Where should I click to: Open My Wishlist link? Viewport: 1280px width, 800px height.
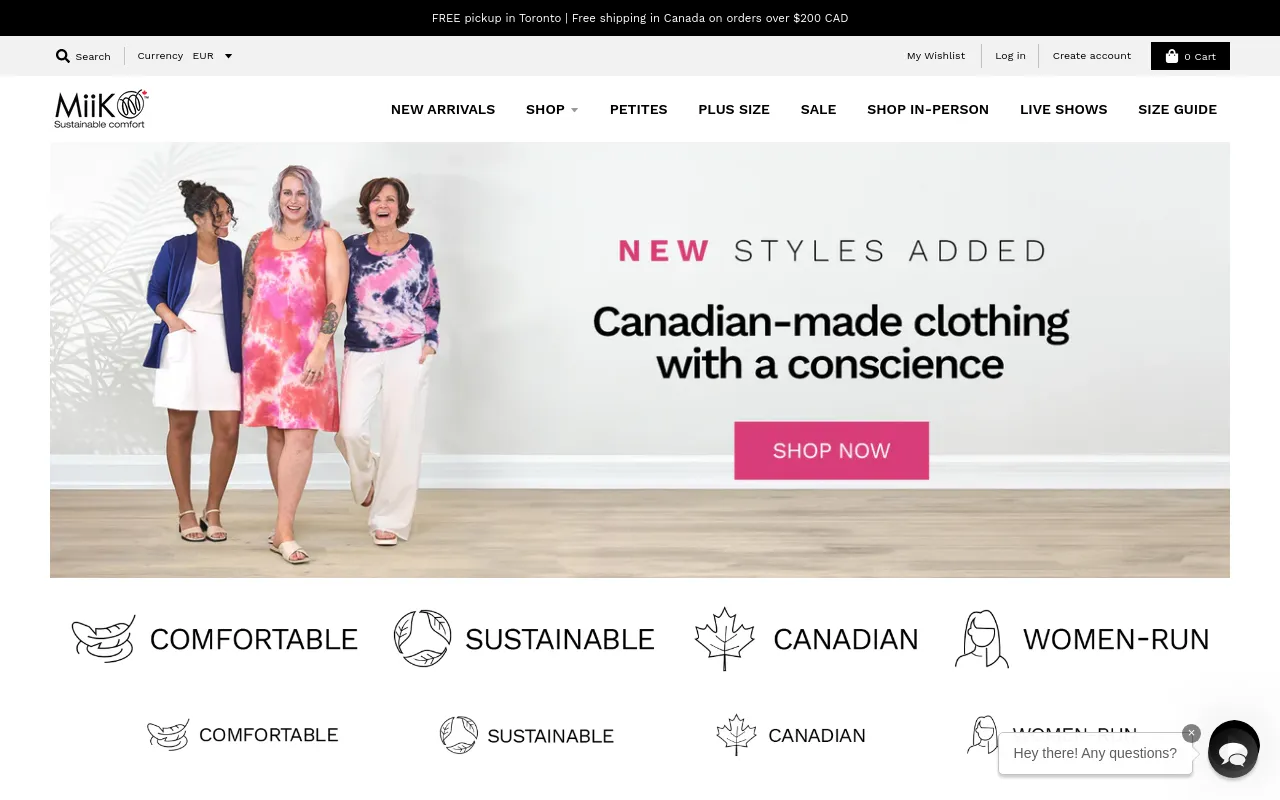point(936,56)
